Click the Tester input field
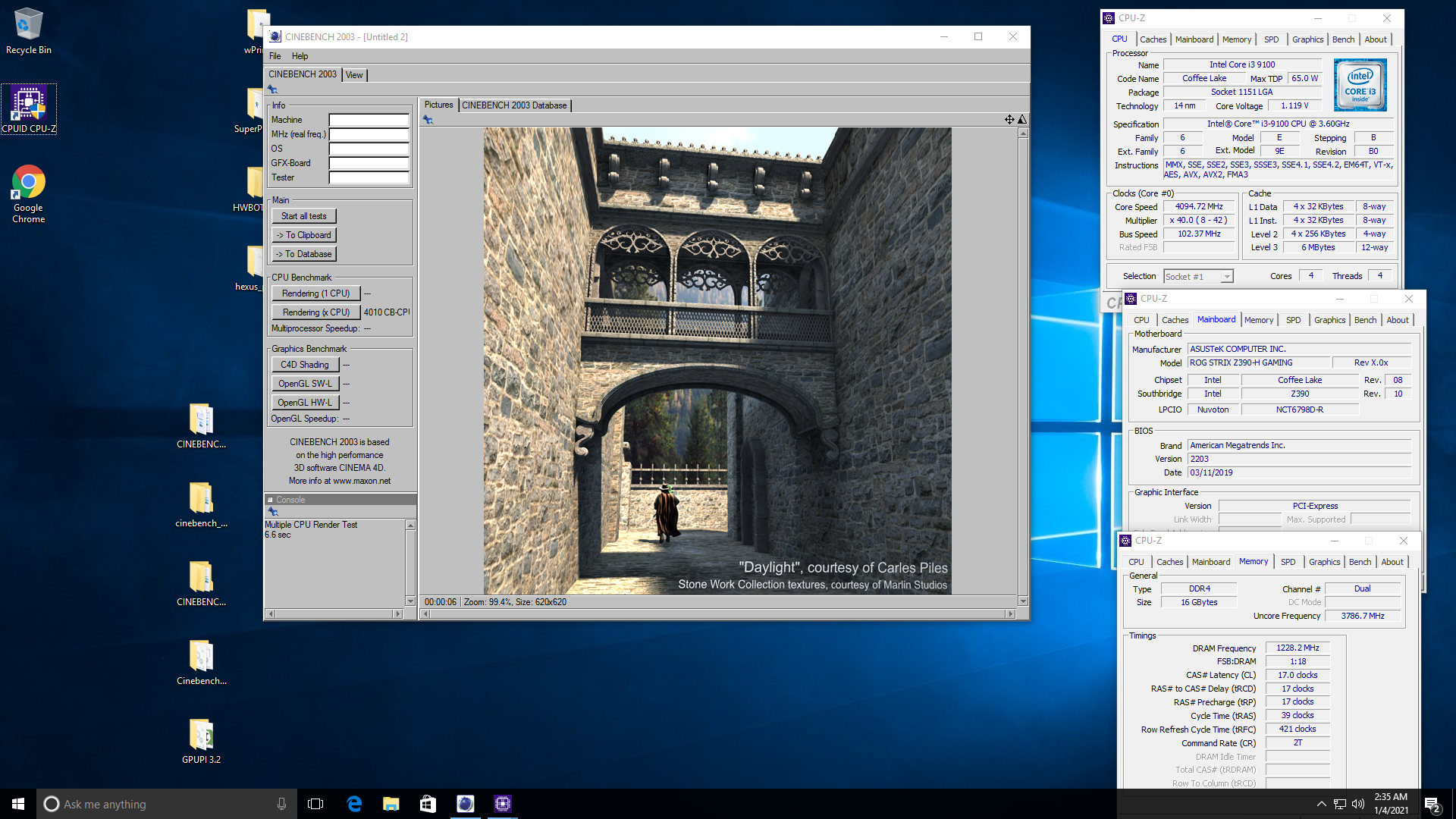This screenshot has width=1456, height=819. (x=369, y=177)
